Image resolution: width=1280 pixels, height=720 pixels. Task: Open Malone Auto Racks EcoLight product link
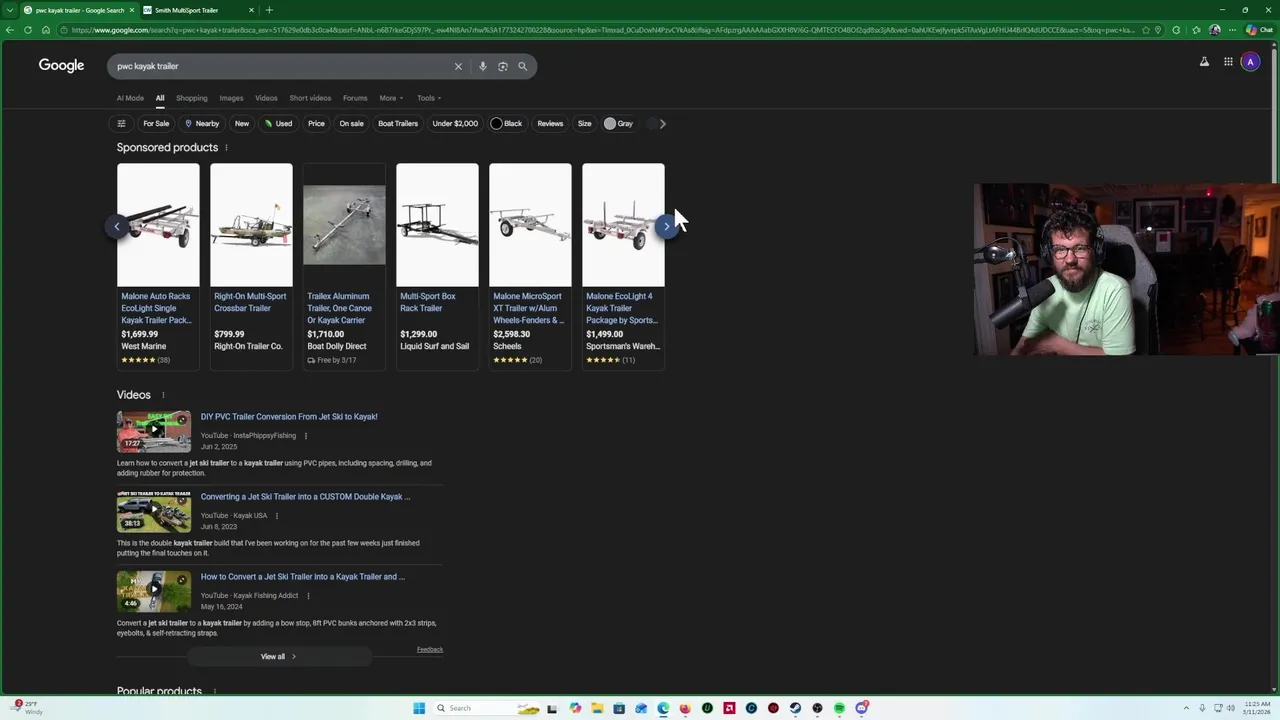click(x=156, y=308)
